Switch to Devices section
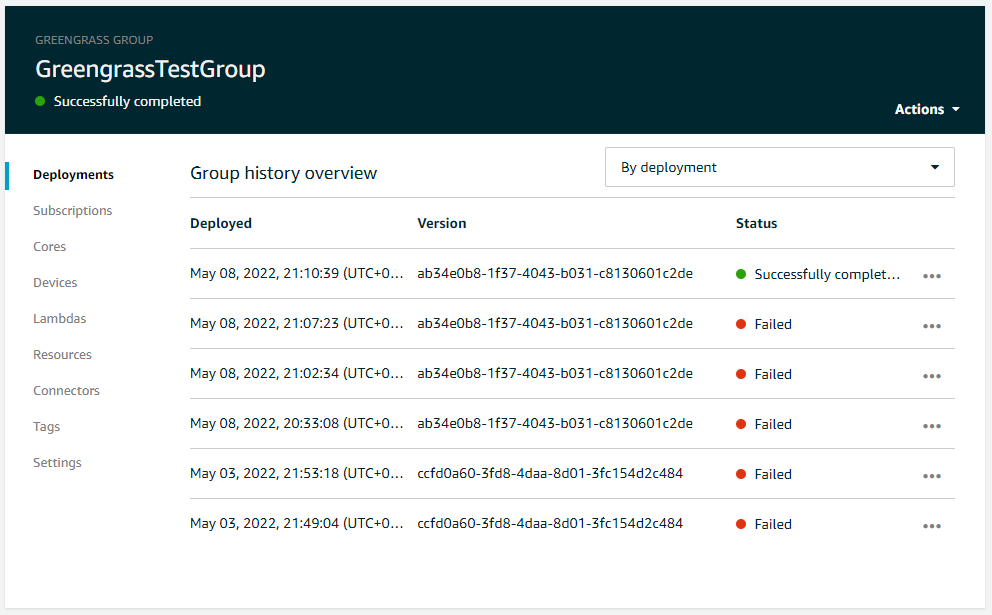The image size is (992, 615). pyautogui.click(x=55, y=283)
